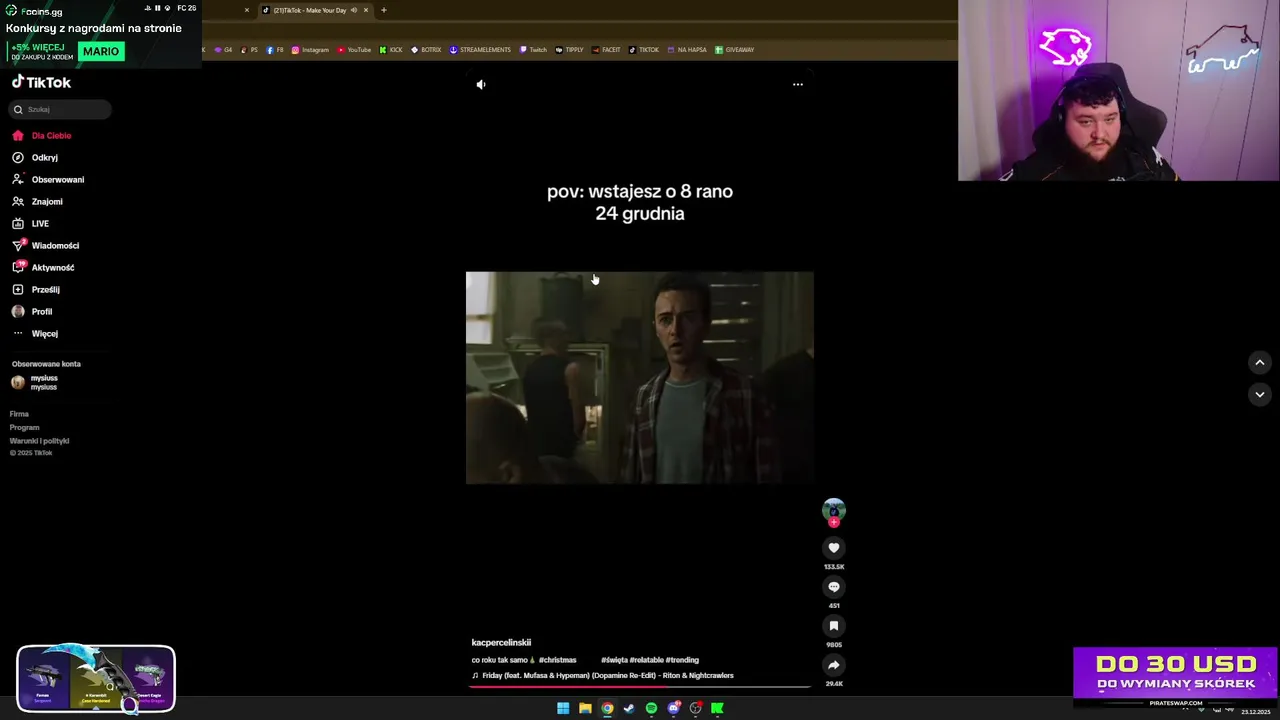Open Spotify from taskbar

coord(651,708)
